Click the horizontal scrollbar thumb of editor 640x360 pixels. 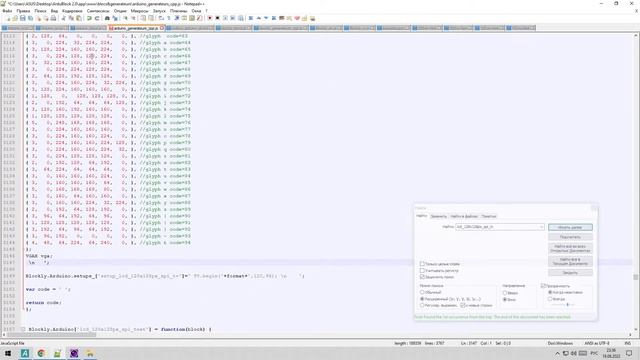51,335
